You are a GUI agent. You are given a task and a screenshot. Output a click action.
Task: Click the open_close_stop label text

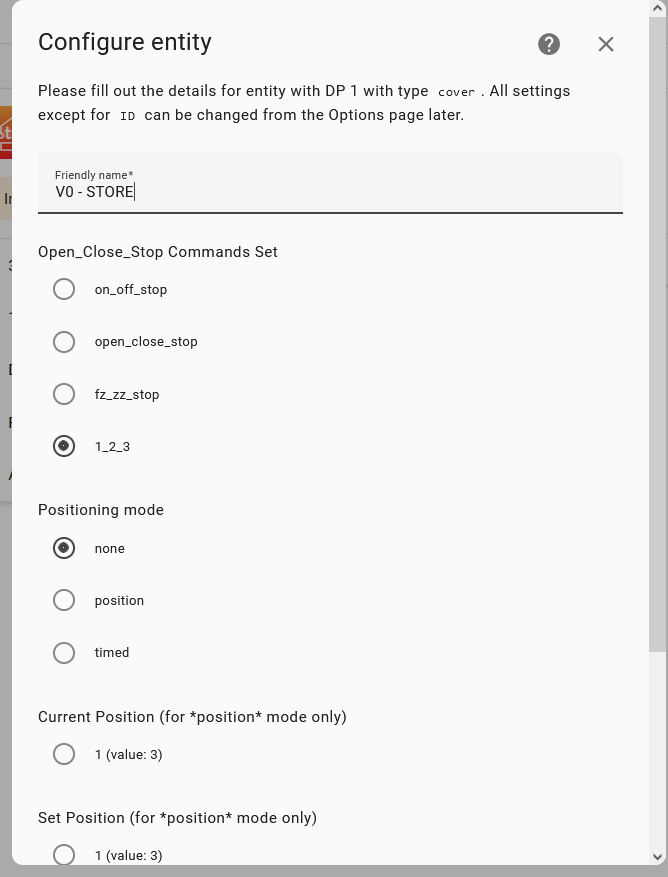coord(146,342)
